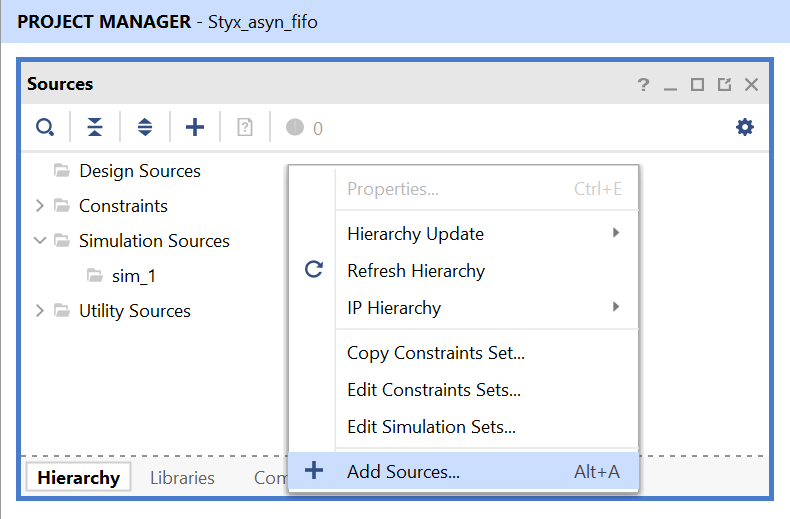This screenshot has width=790, height=519.
Task: Open IP Hierarchy submenu
Action: [x=394, y=308]
